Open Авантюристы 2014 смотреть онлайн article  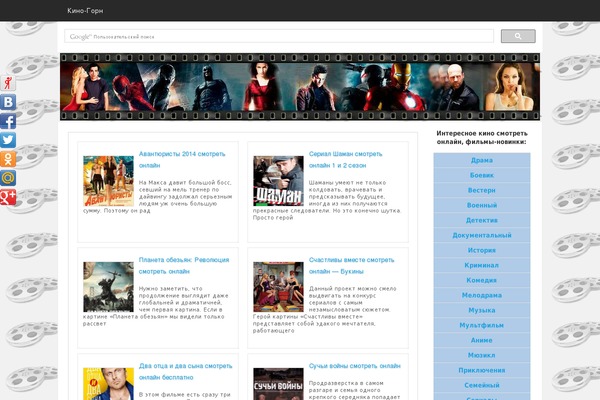click(x=182, y=160)
